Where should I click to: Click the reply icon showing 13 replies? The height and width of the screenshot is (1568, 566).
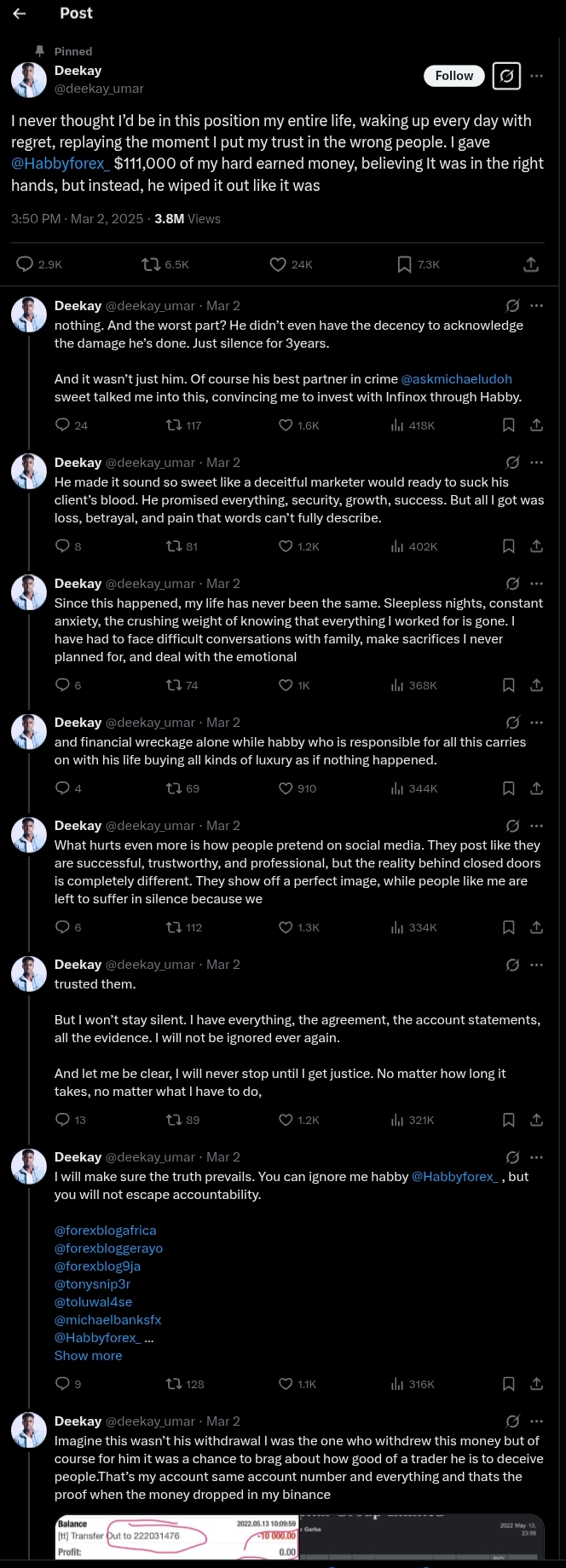62,1120
